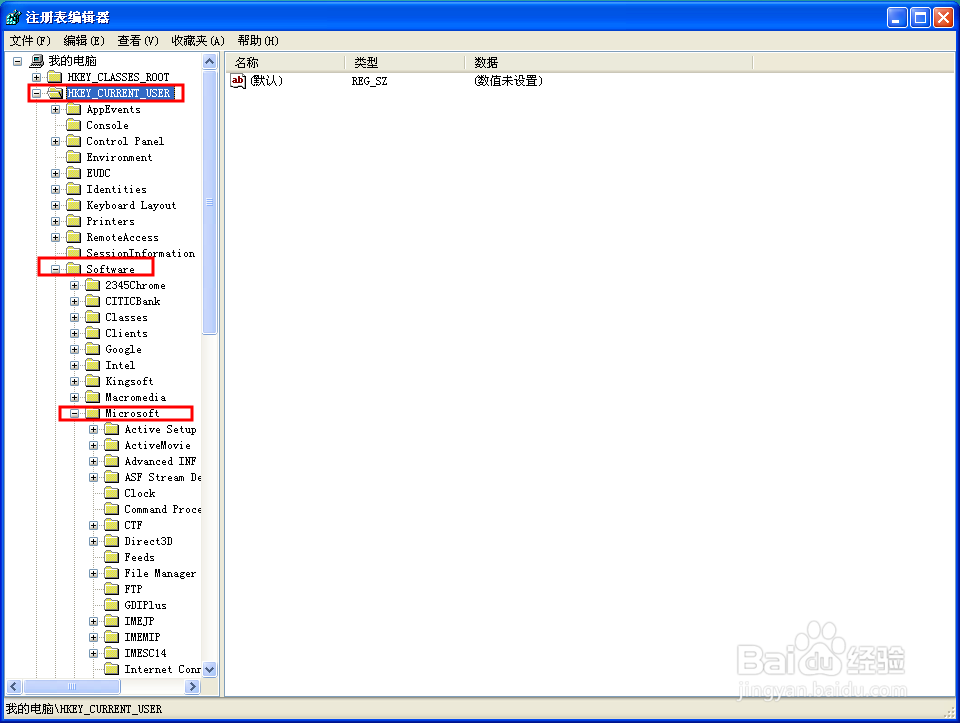This screenshot has width=960, height=723.
Task: Click tree scroll down arrow
Action: click(209, 669)
